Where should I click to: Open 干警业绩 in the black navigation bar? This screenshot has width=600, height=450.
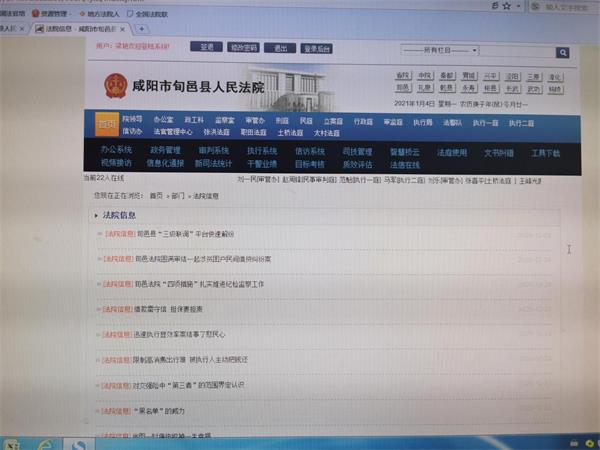262,164
